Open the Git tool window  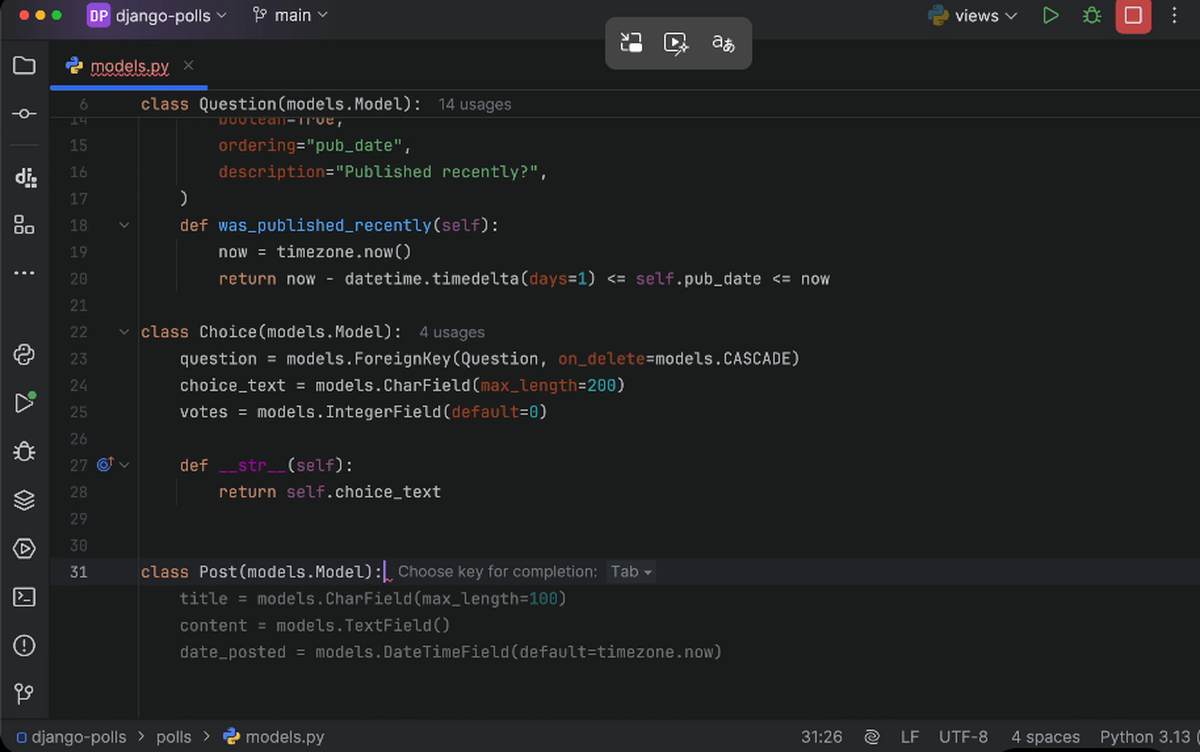tap(24, 693)
